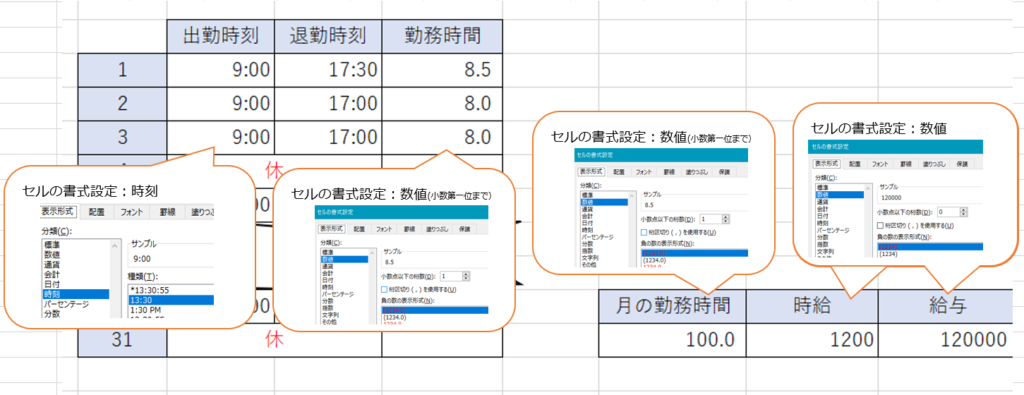Screen dimensions: 1024x395
Task: Click decimal places spinner in dialog above 月の勤務時間
Action: pos(725,219)
